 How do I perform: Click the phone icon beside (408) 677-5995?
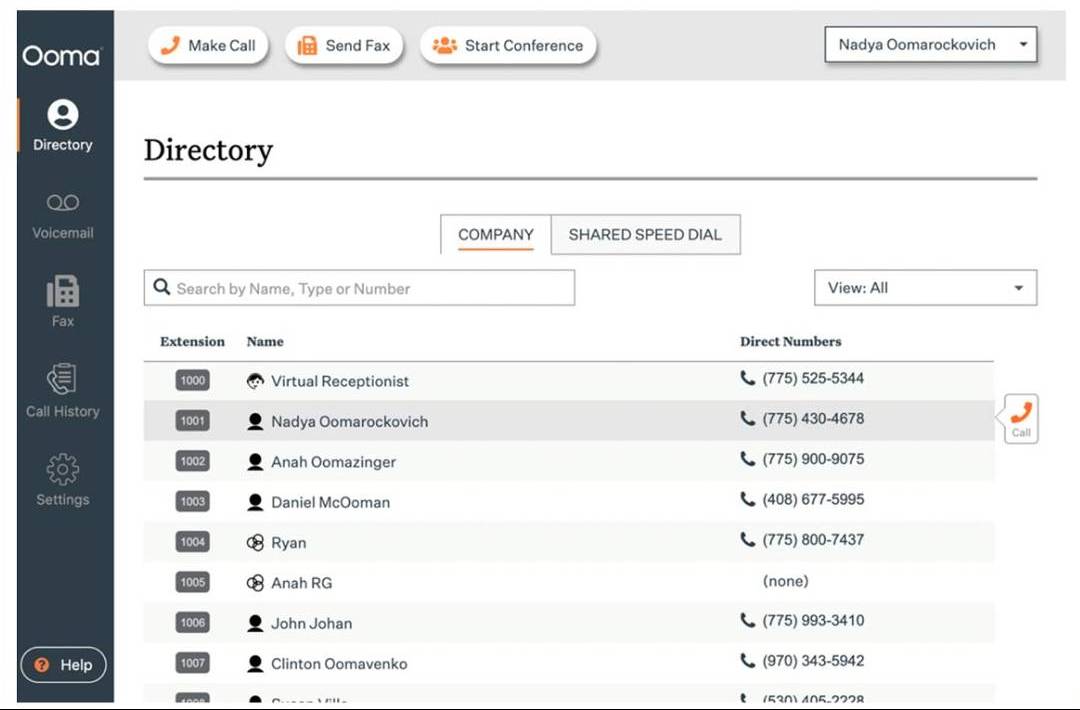(x=747, y=499)
